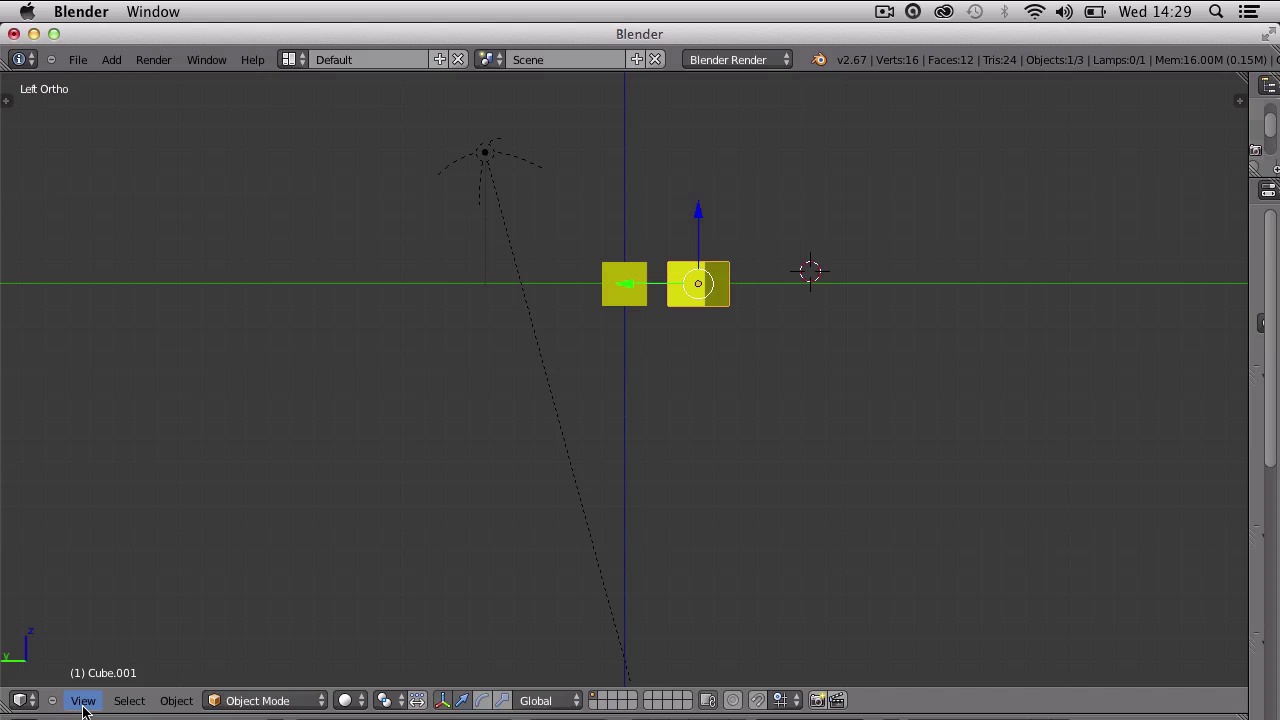The height and width of the screenshot is (720, 1280).
Task: Expand the viewport properties panel plus
Action: (1240, 100)
